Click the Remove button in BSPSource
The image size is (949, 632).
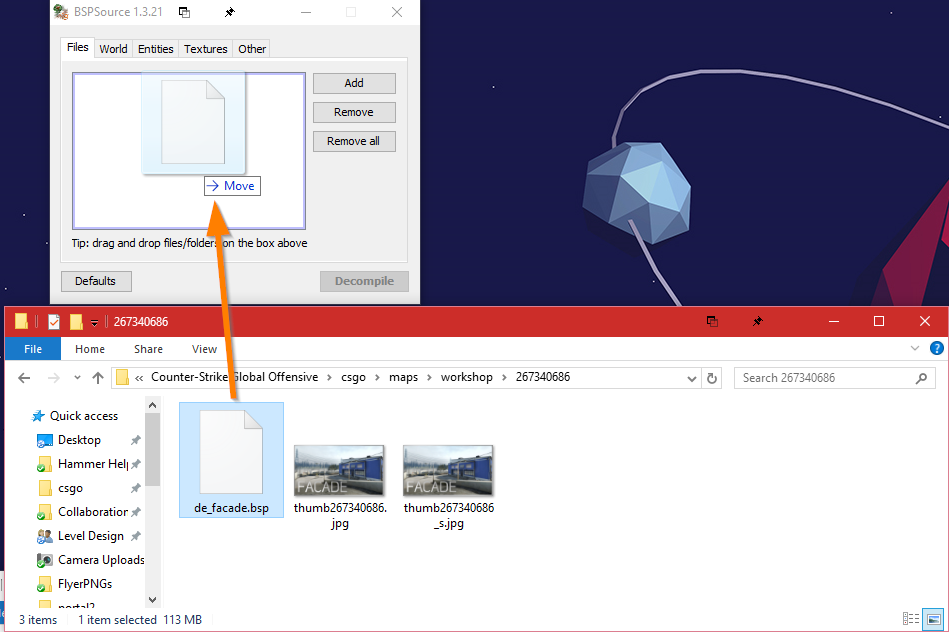[354, 112]
